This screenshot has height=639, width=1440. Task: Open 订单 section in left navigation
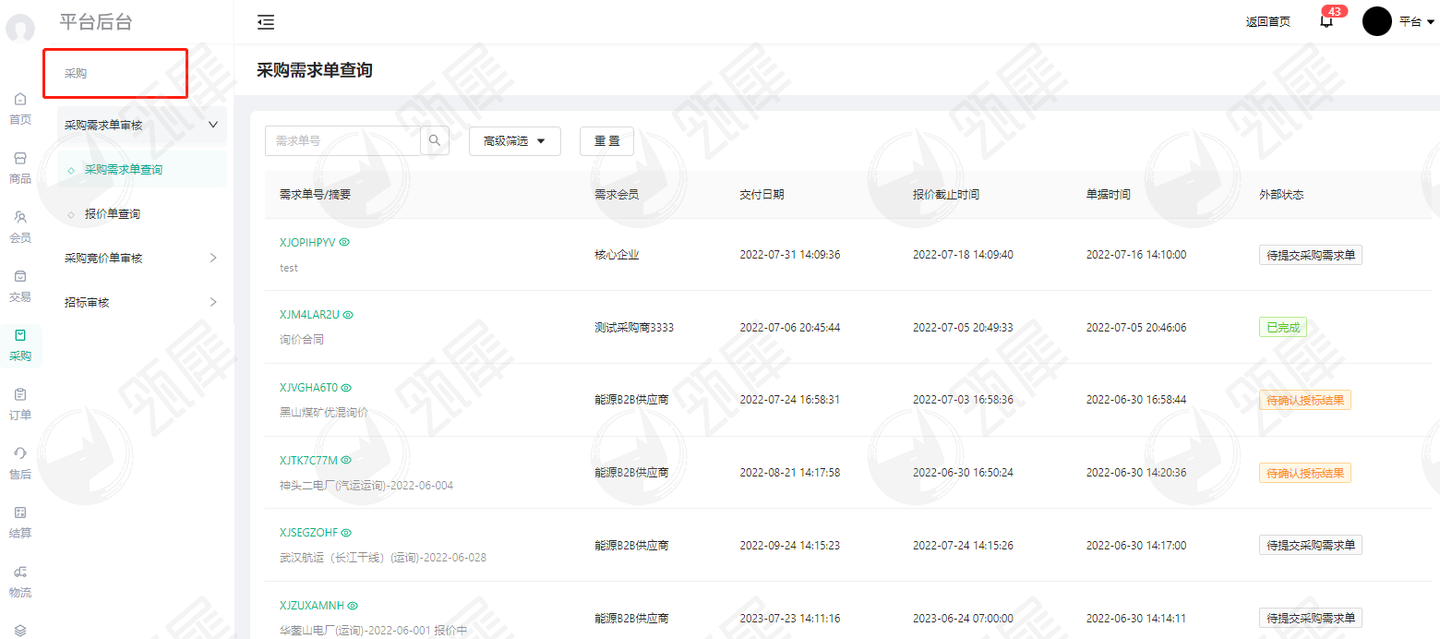pos(20,403)
